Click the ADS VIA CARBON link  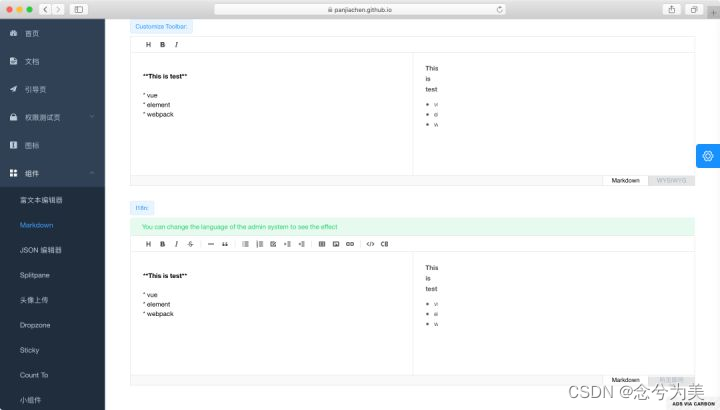tap(693, 404)
